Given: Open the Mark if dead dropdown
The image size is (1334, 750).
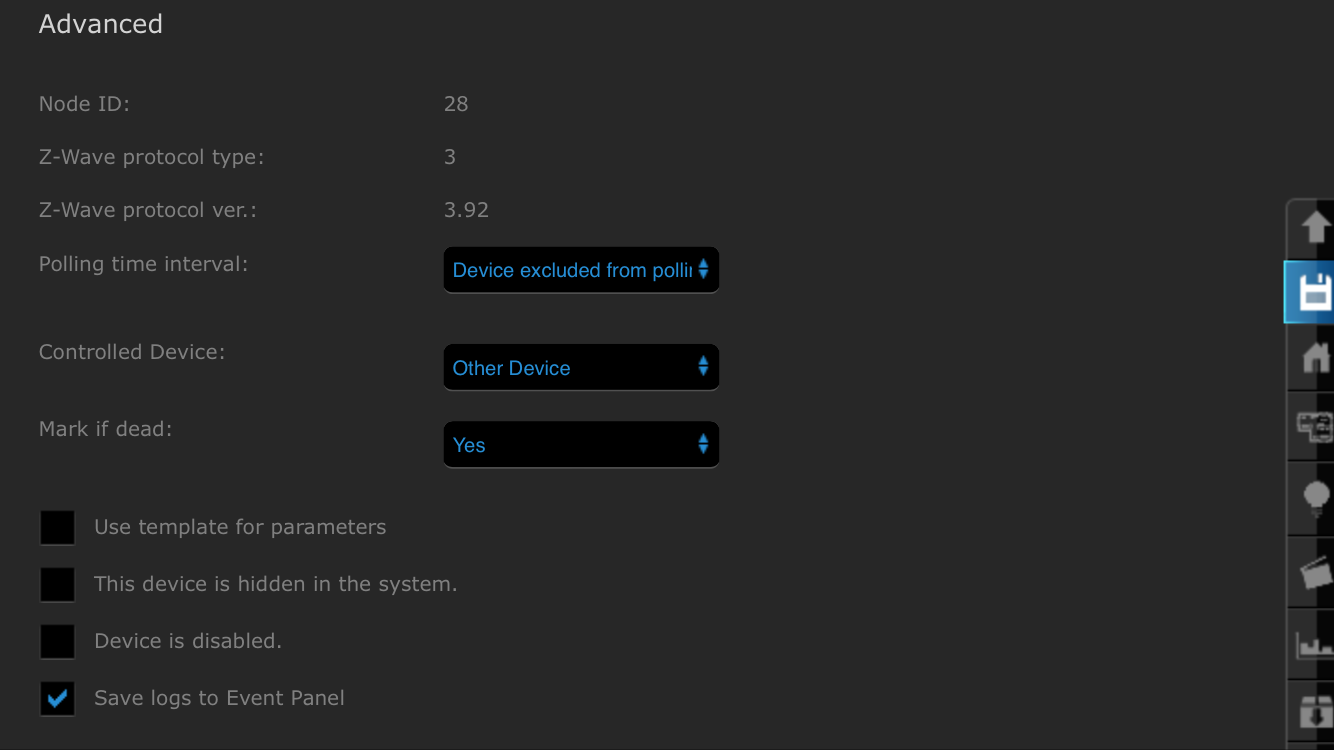Looking at the screenshot, I should click(580, 445).
